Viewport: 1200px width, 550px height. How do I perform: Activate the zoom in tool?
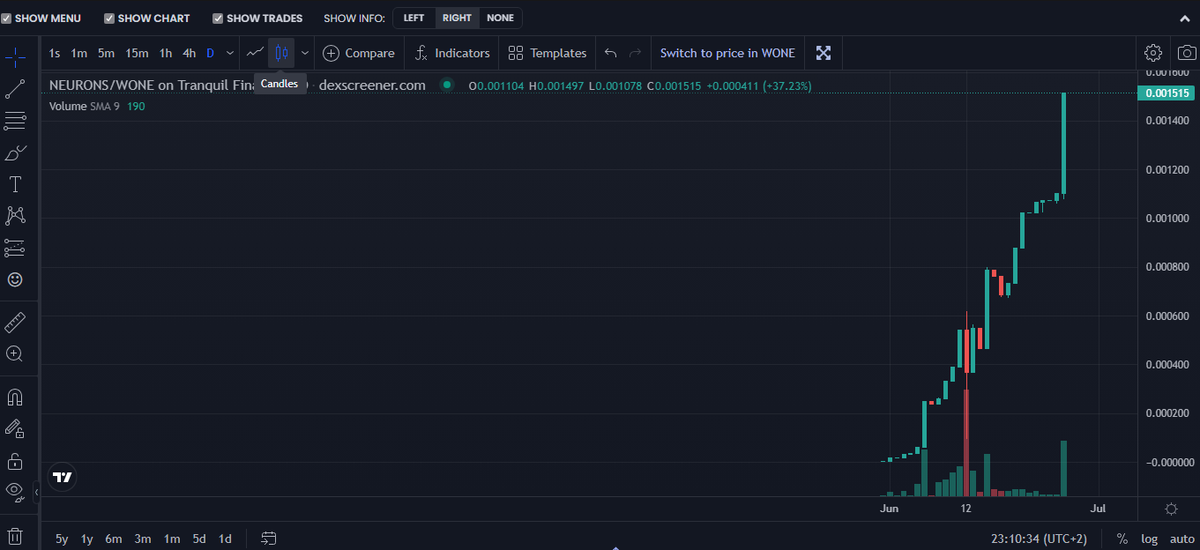click(x=15, y=354)
